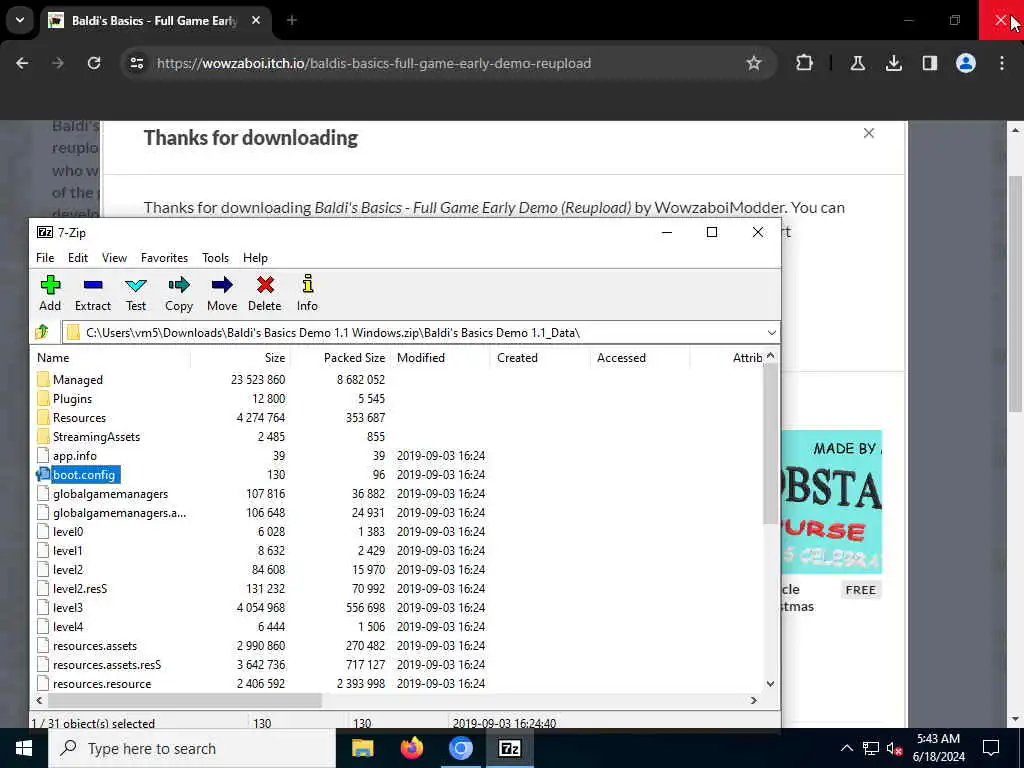Open Chrome extensions puzzle icon
Viewport: 1024px width, 768px height.
[x=805, y=63]
